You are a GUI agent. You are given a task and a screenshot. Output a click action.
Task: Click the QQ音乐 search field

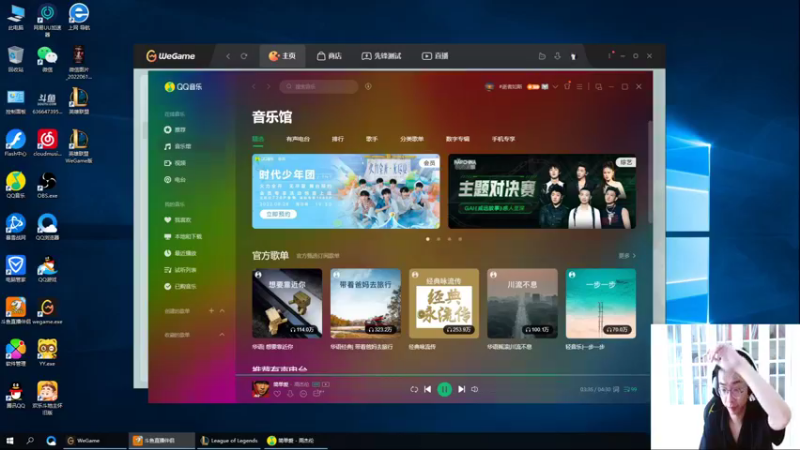click(319, 87)
